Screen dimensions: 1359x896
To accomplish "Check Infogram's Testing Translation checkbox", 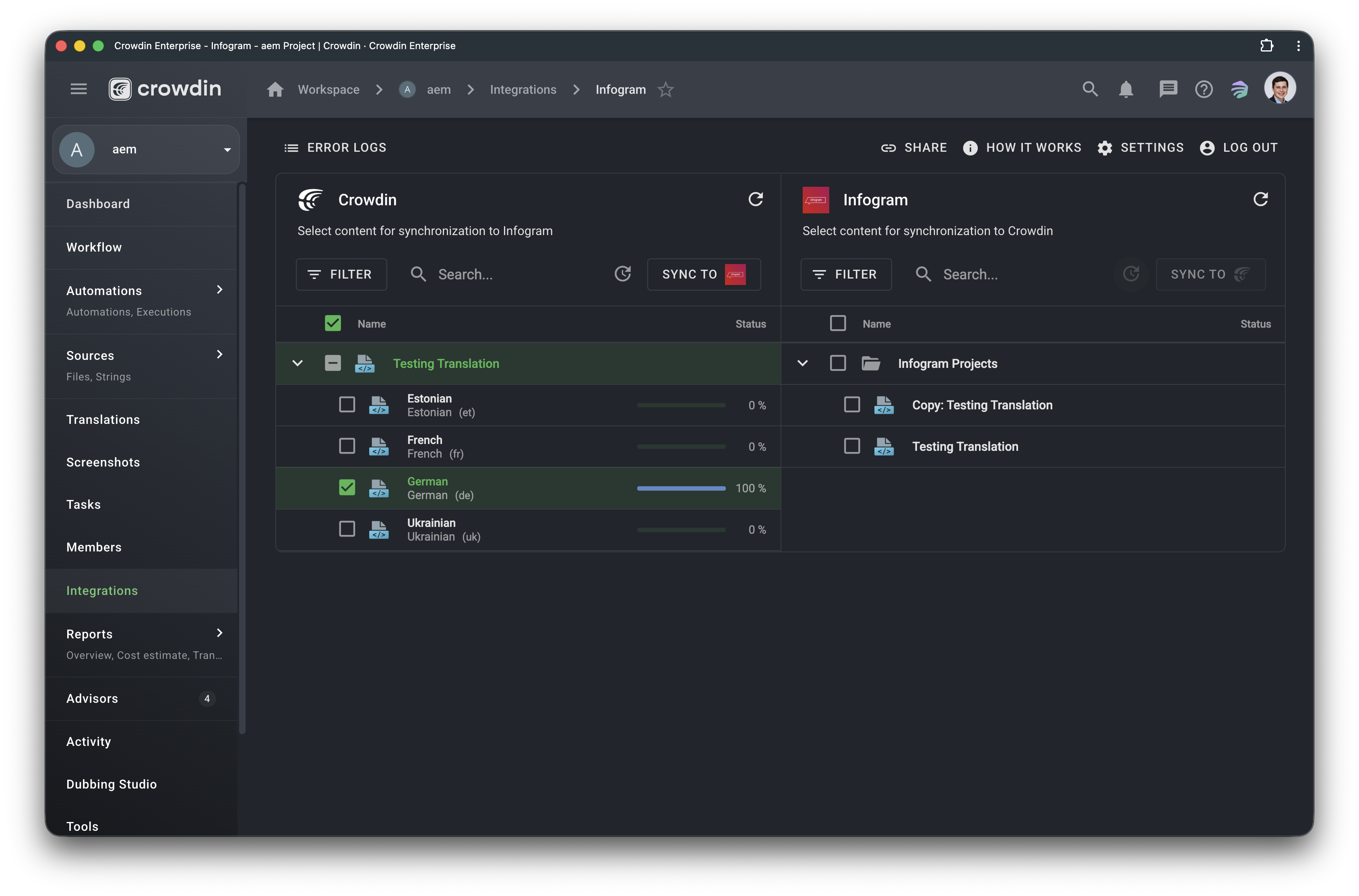I will [852, 446].
